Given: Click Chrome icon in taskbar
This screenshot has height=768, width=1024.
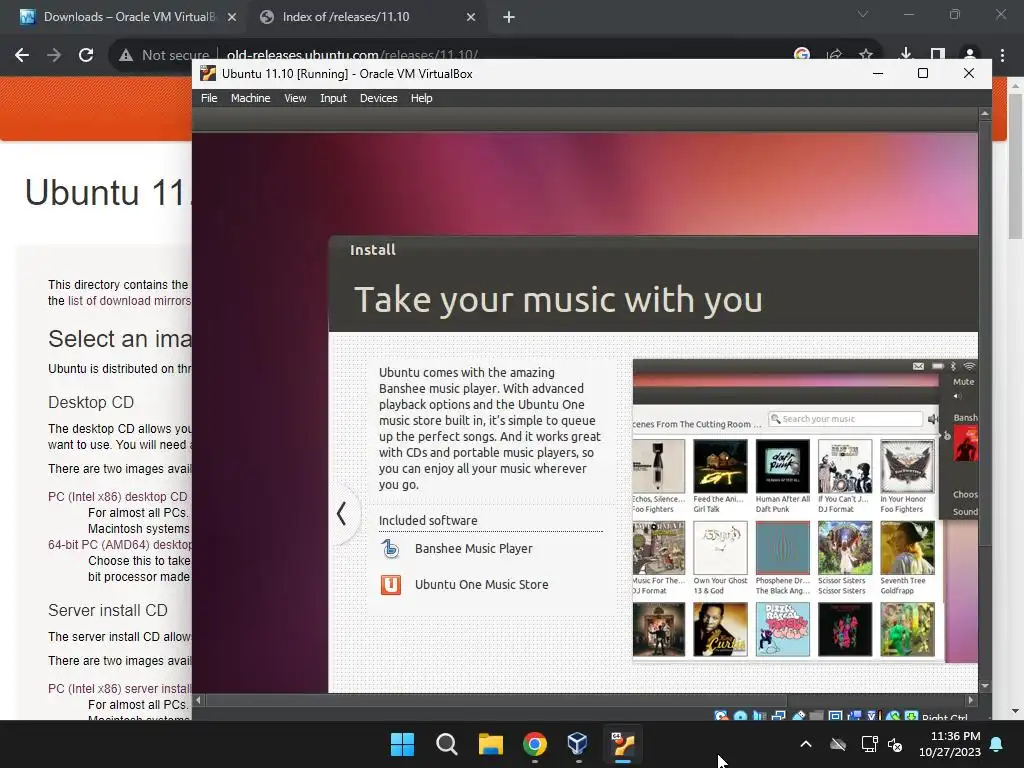Looking at the screenshot, I should pos(534,744).
